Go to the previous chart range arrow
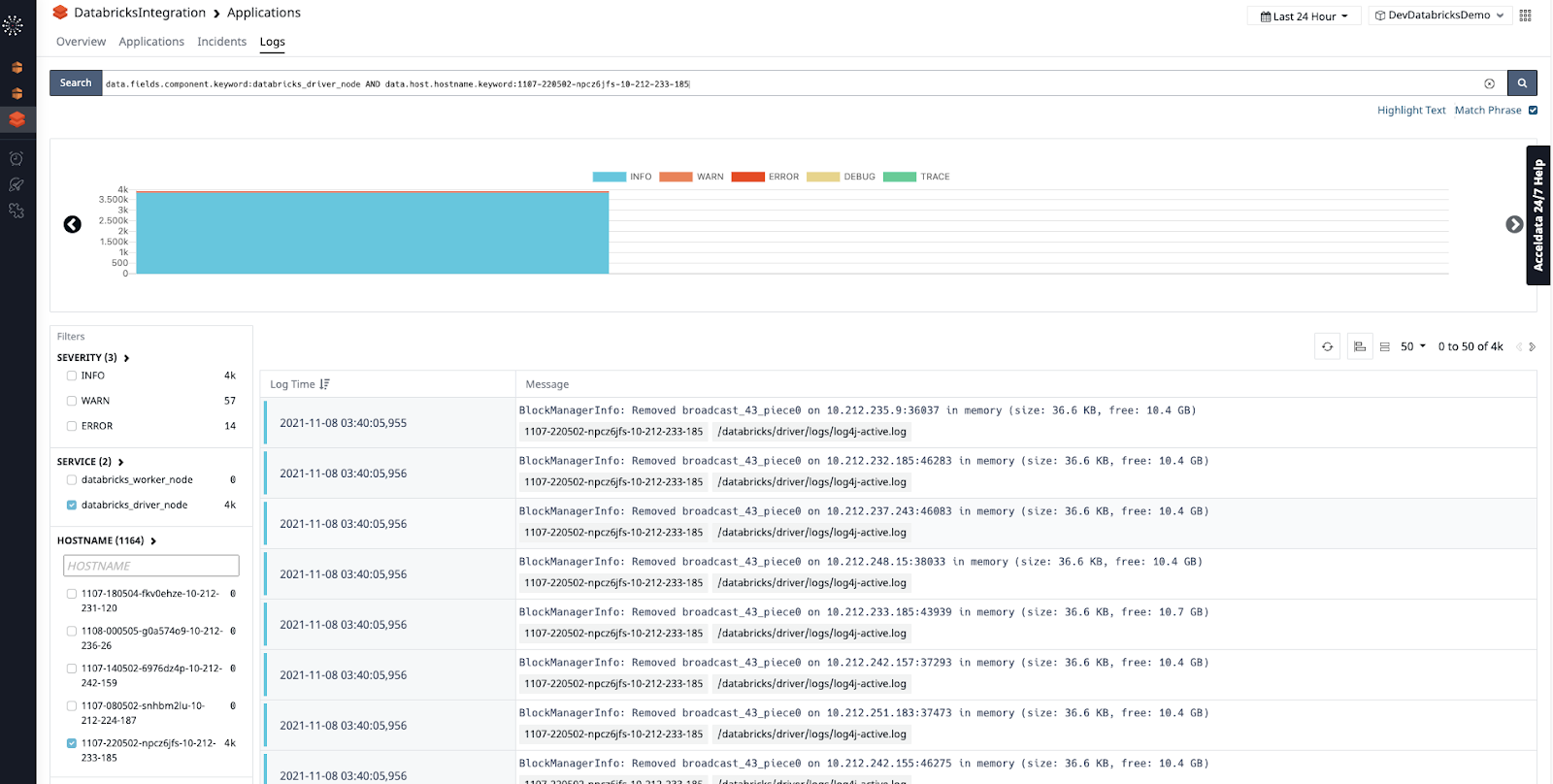 [x=73, y=224]
